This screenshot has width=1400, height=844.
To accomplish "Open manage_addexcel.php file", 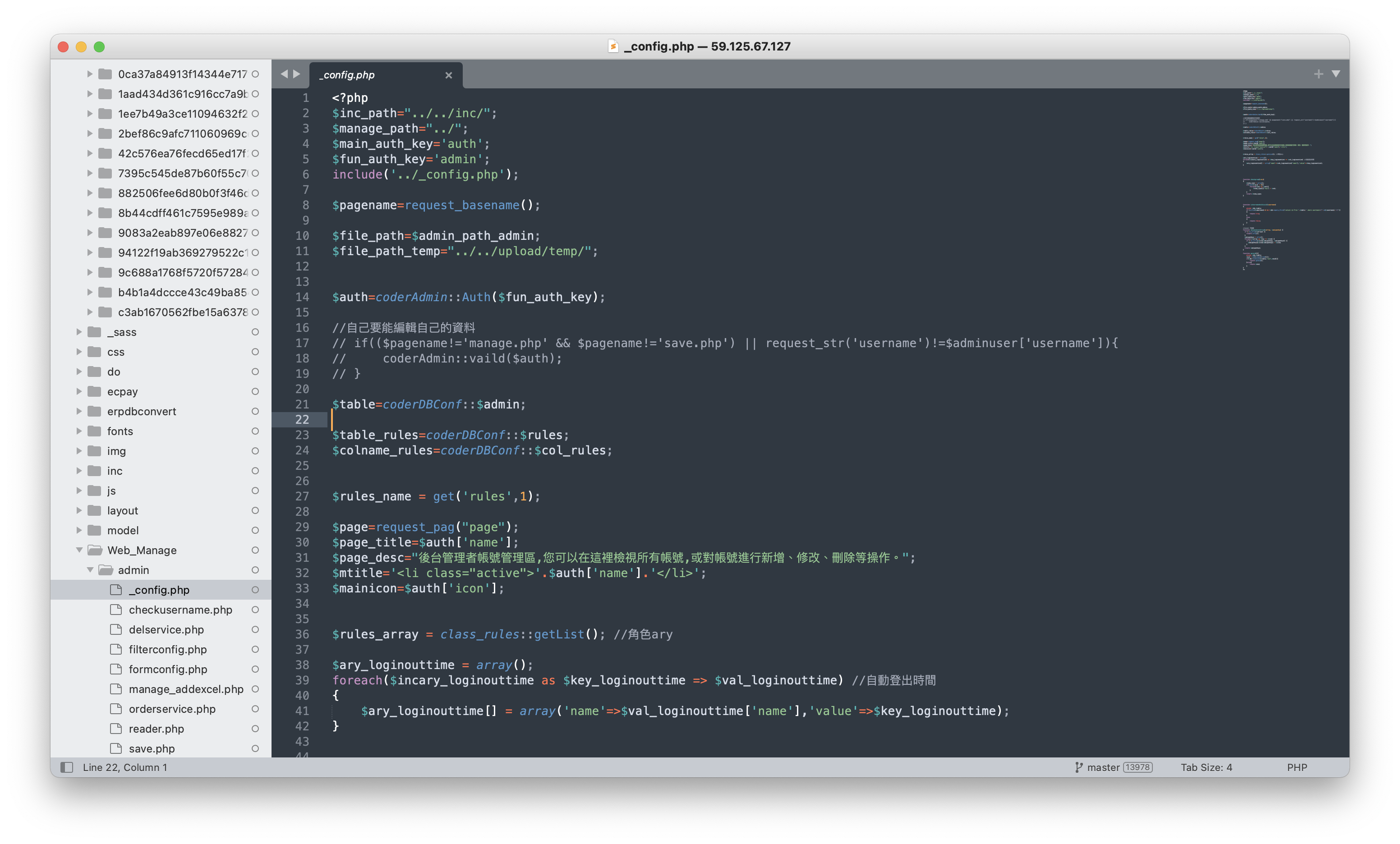I will point(186,689).
